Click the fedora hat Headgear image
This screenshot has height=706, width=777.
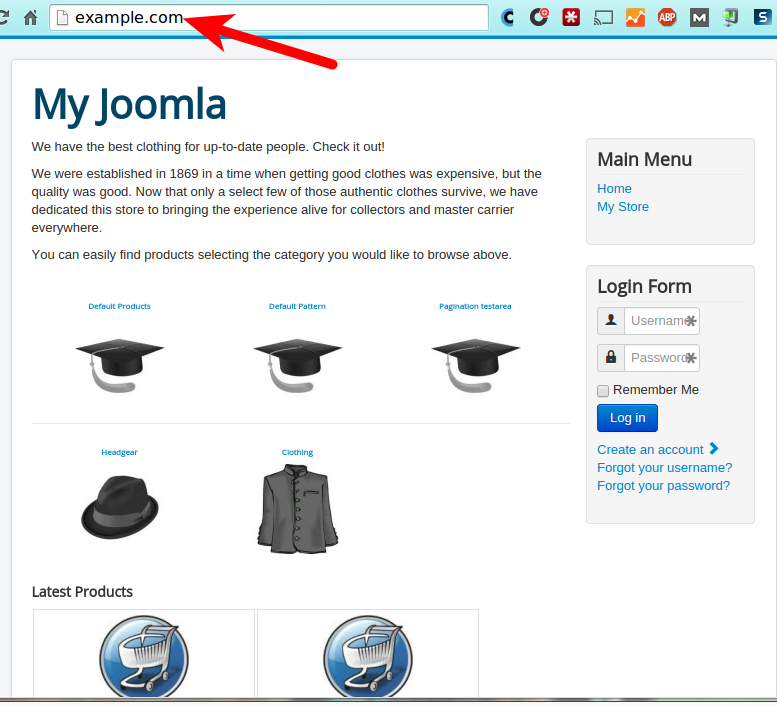tap(119, 507)
